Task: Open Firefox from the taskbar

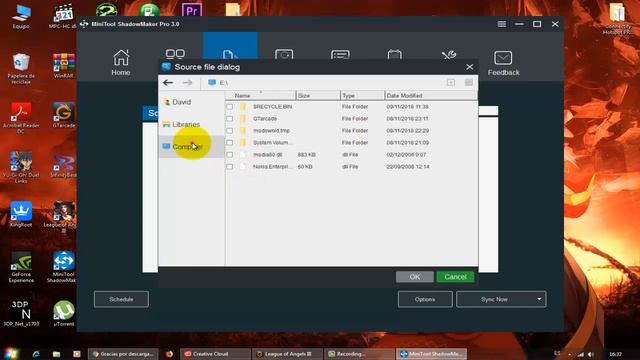Action: [169, 354]
